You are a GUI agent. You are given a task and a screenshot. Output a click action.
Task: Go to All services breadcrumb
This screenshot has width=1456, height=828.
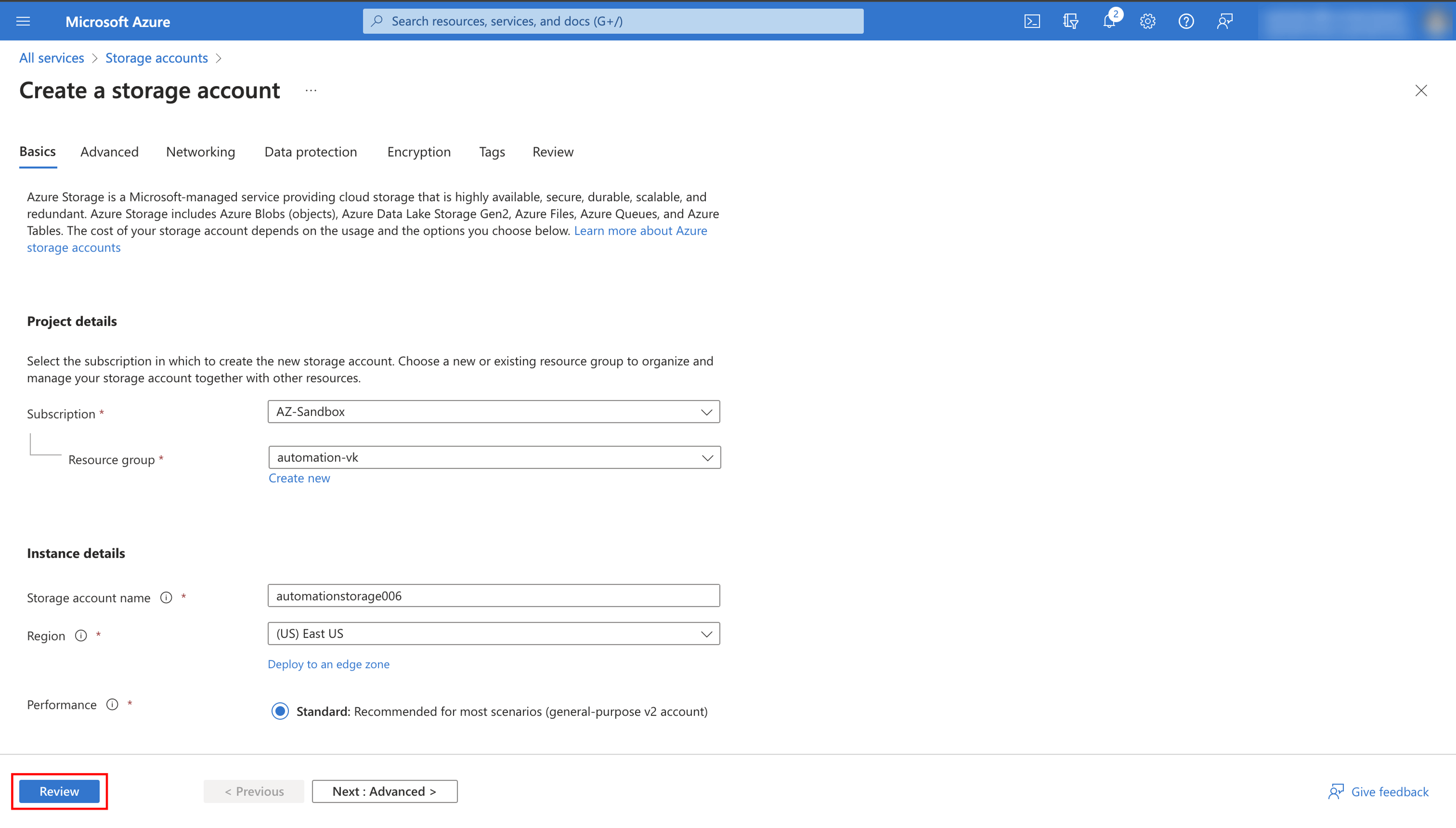point(52,58)
